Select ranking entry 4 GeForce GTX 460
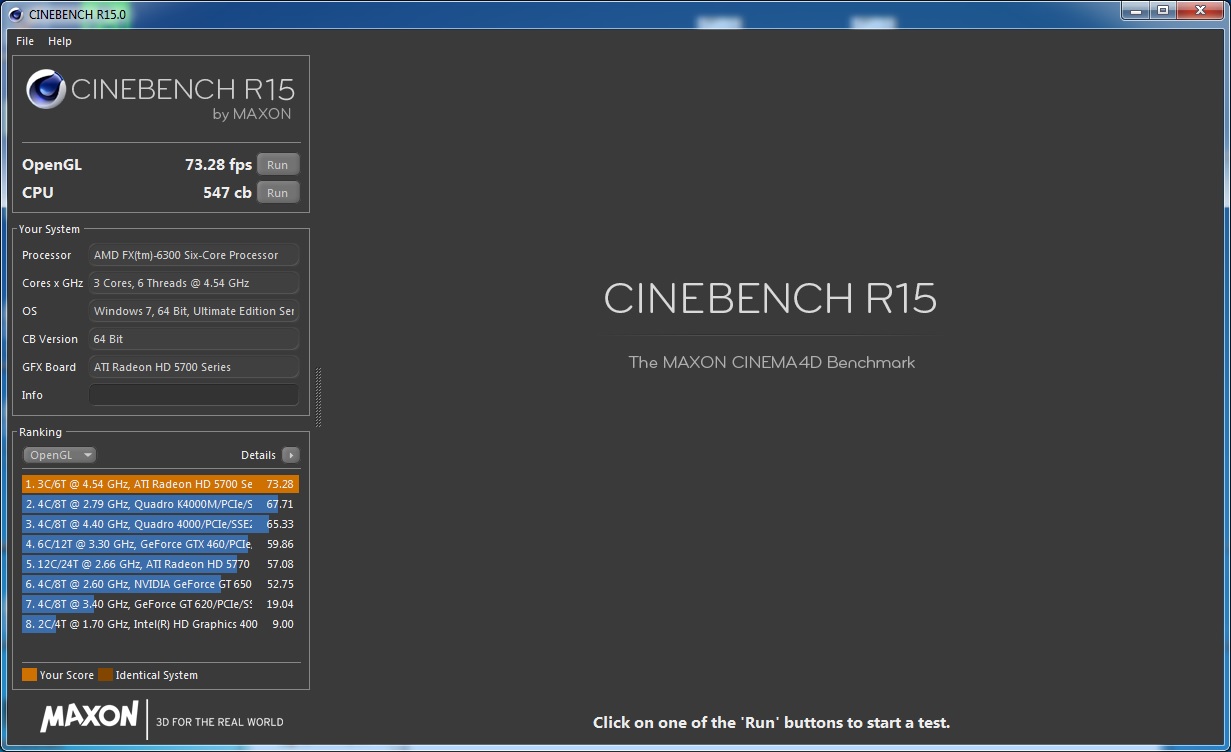Image resolution: width=1231 pixels, height=752 pixels. click(160, 544)
